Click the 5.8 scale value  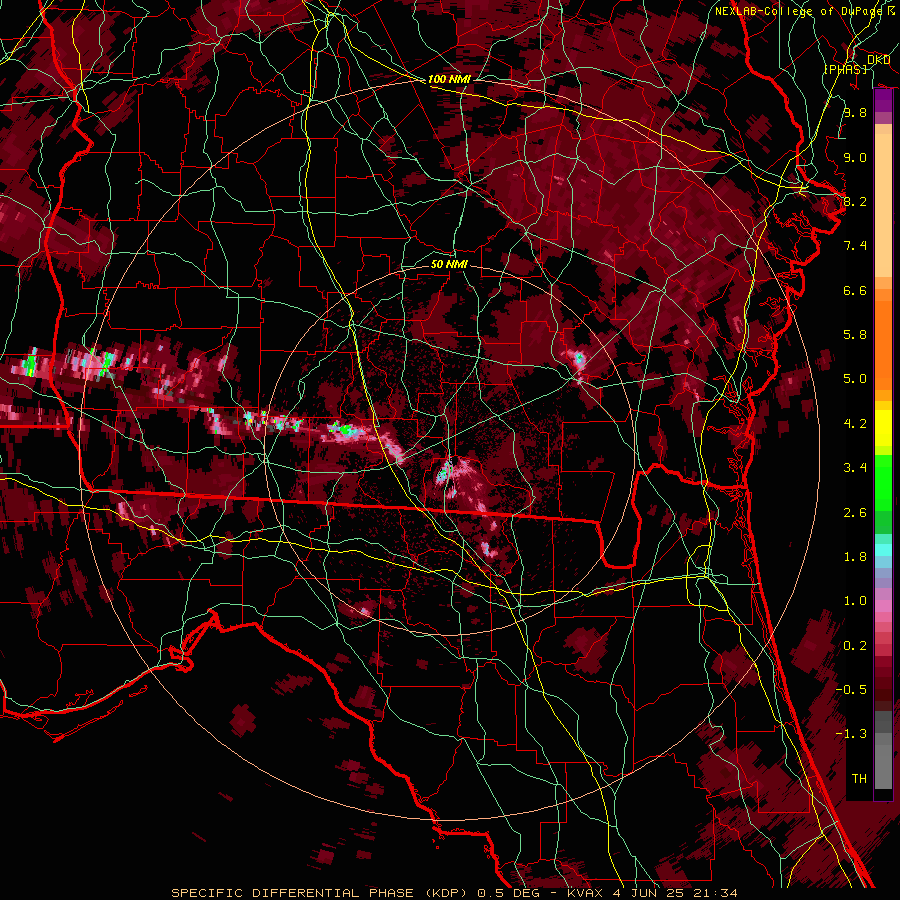coord(855,335)
